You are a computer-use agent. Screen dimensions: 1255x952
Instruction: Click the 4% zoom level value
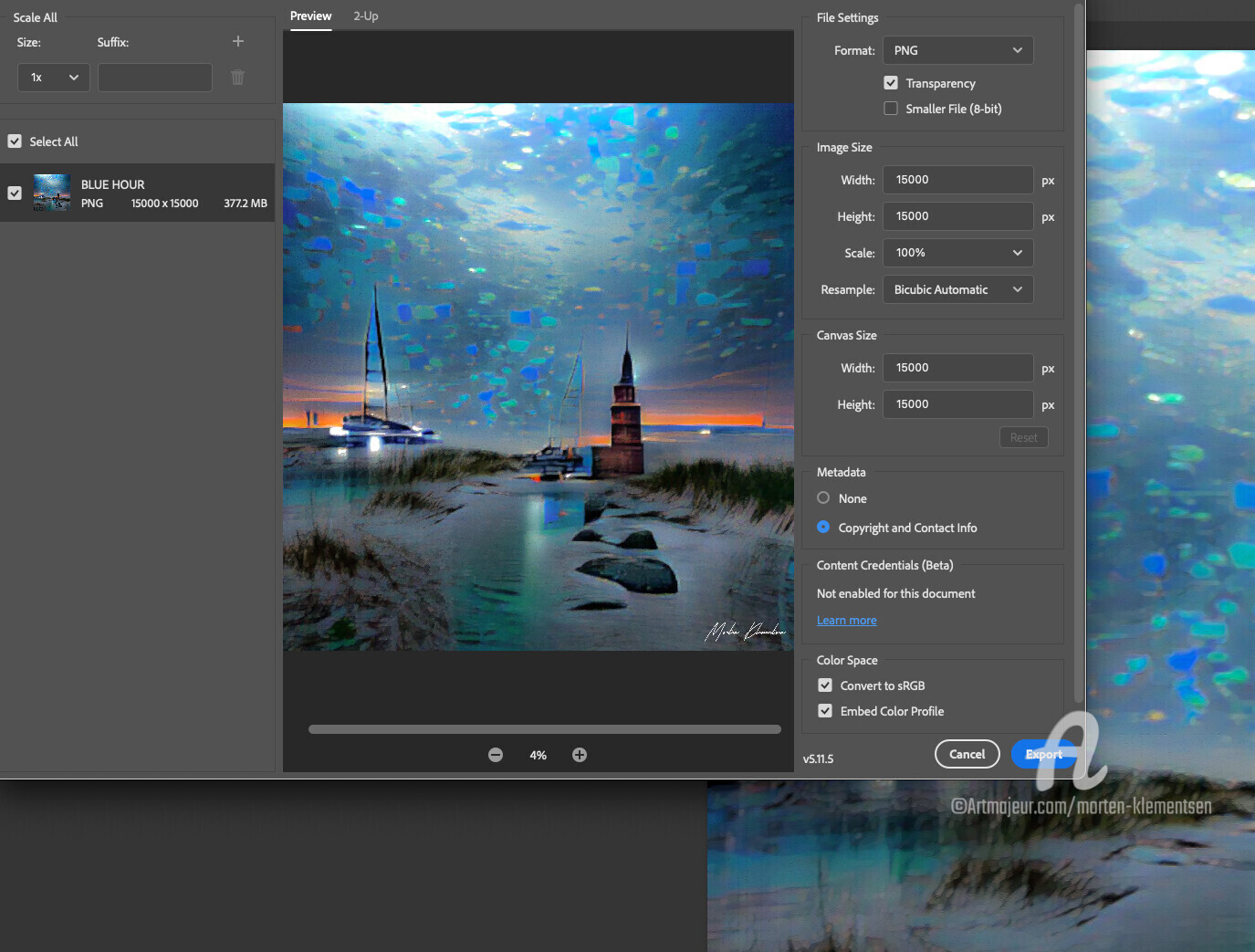(x=539, y=756)
